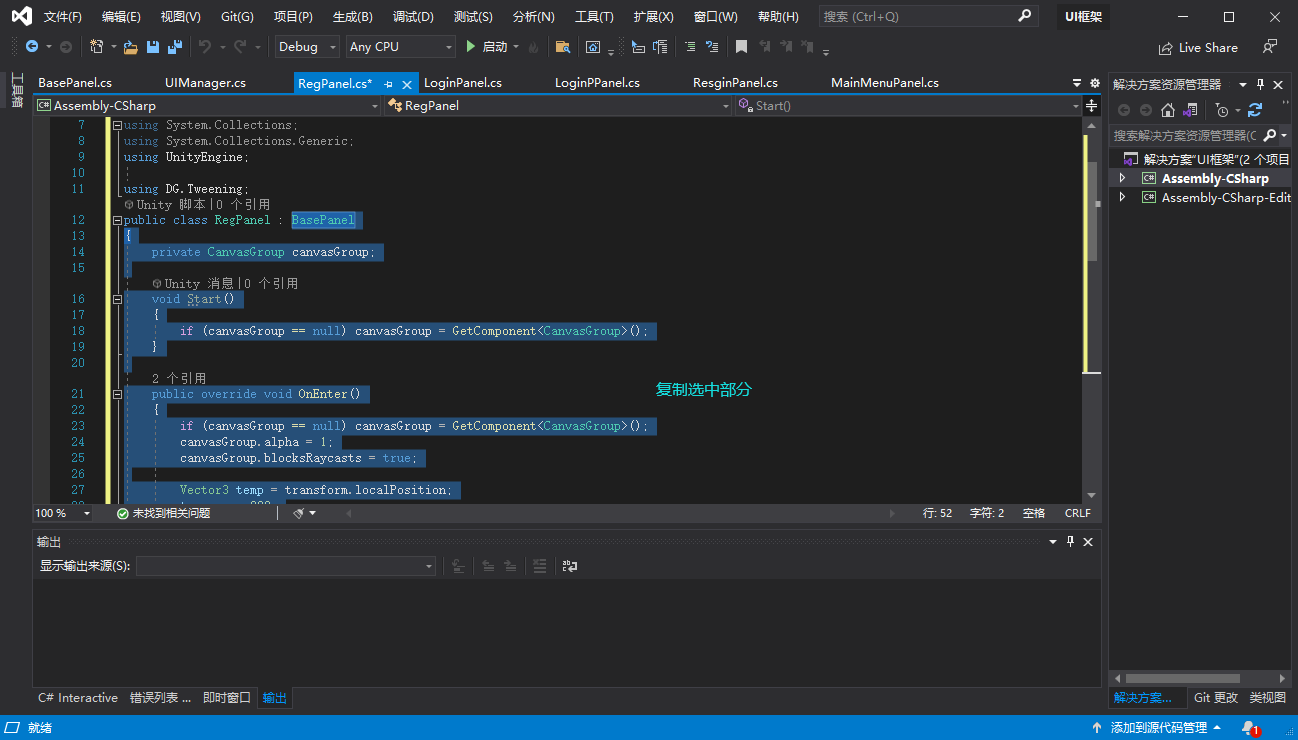Click the sync refresh icon in Solution Explorer

click(1255, 110)
